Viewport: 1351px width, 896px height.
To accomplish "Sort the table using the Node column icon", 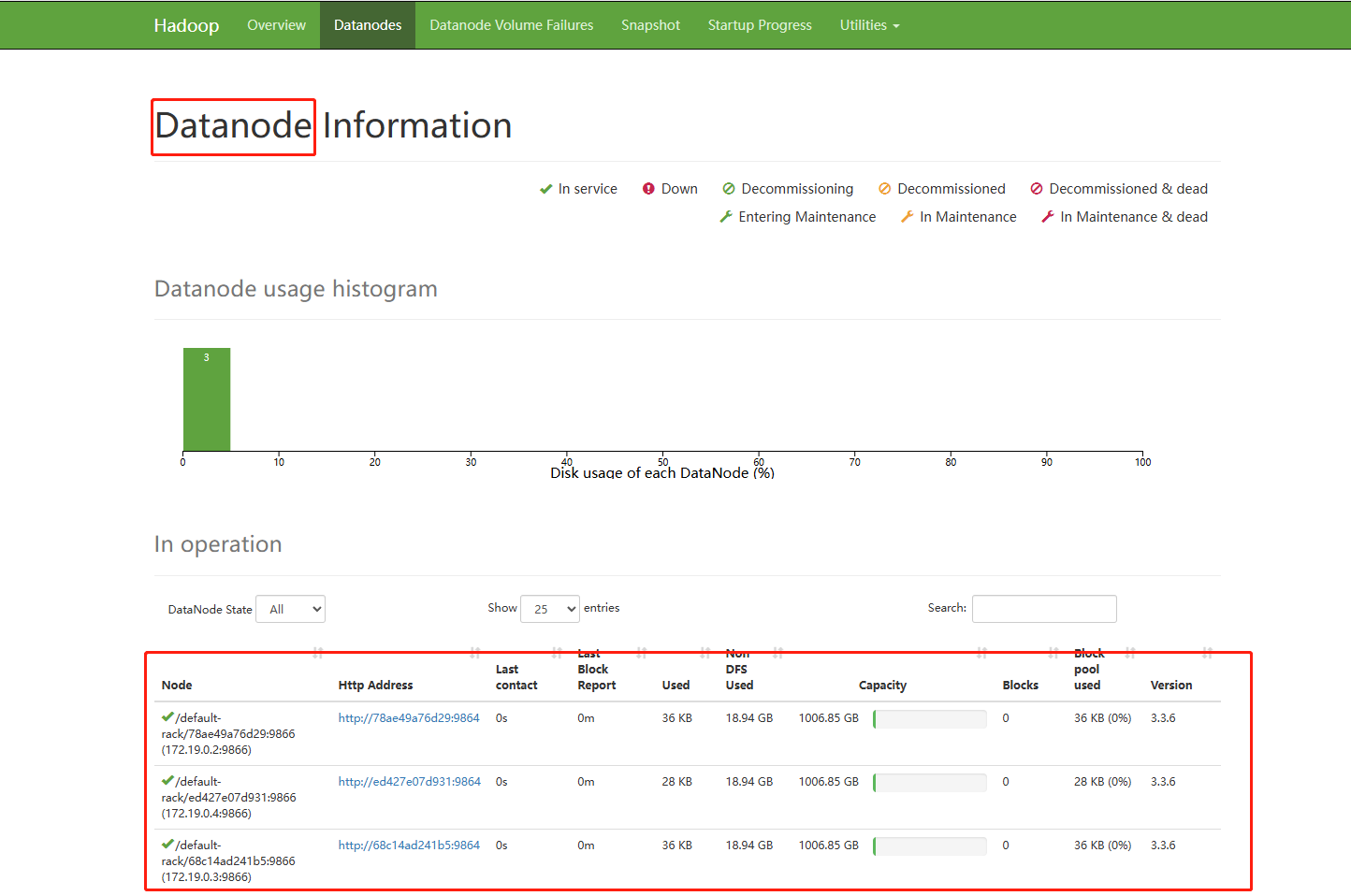I will pos(318,653).
